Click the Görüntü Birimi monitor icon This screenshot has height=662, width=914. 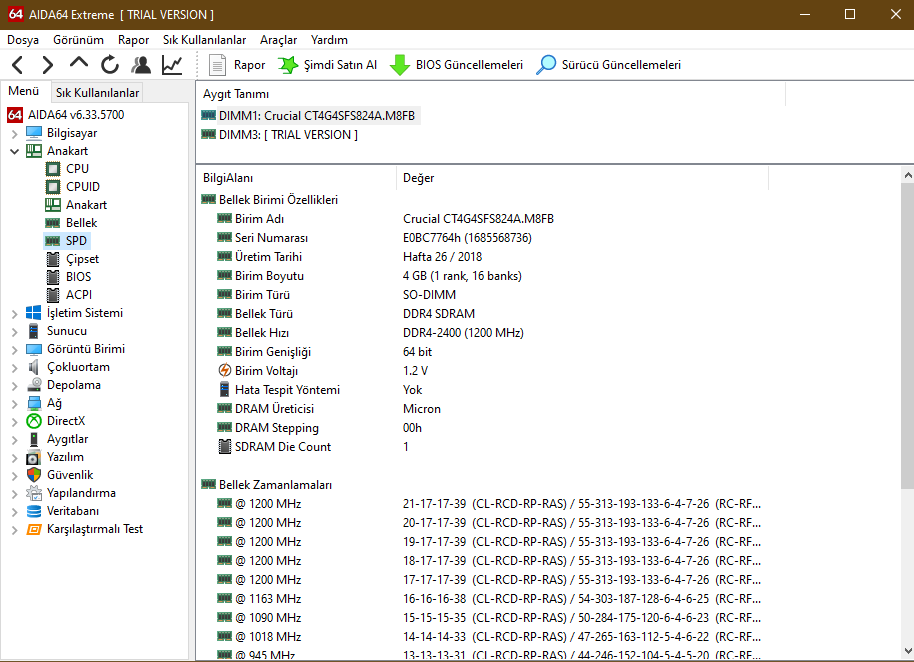pos(34,349)
